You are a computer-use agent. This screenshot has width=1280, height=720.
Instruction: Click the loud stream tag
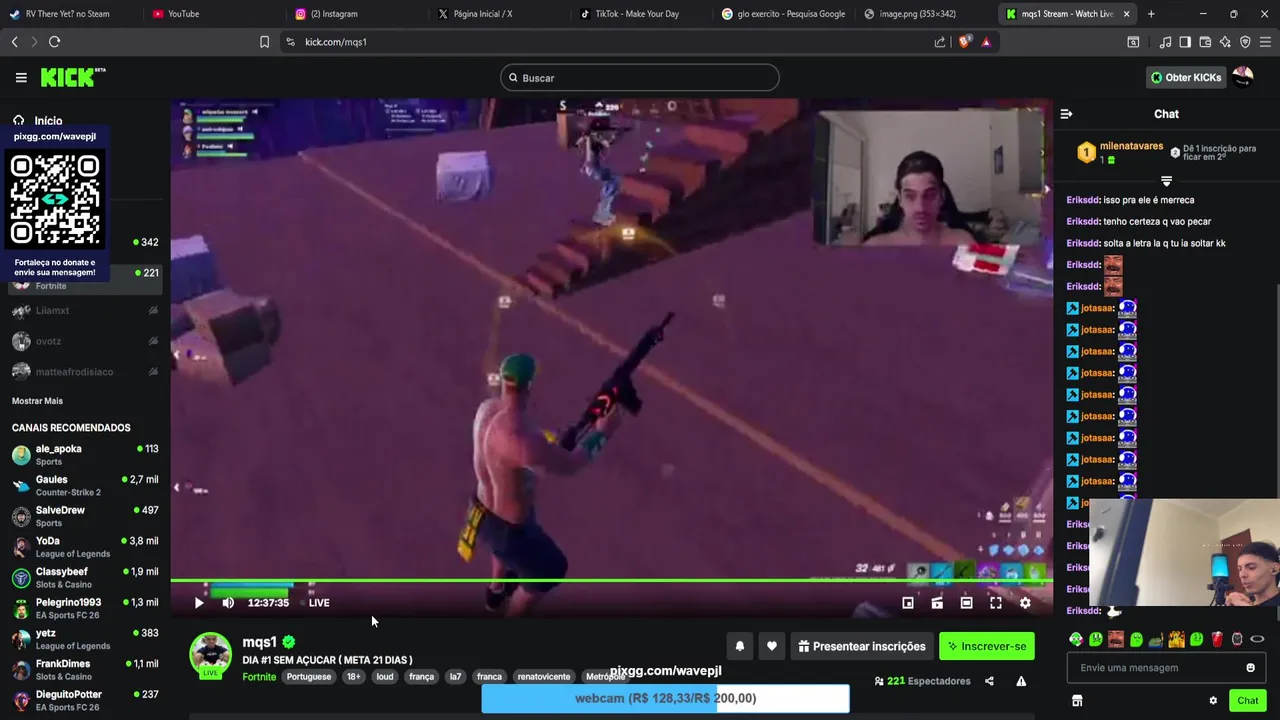pyautogui.click(x=385, y=677)
